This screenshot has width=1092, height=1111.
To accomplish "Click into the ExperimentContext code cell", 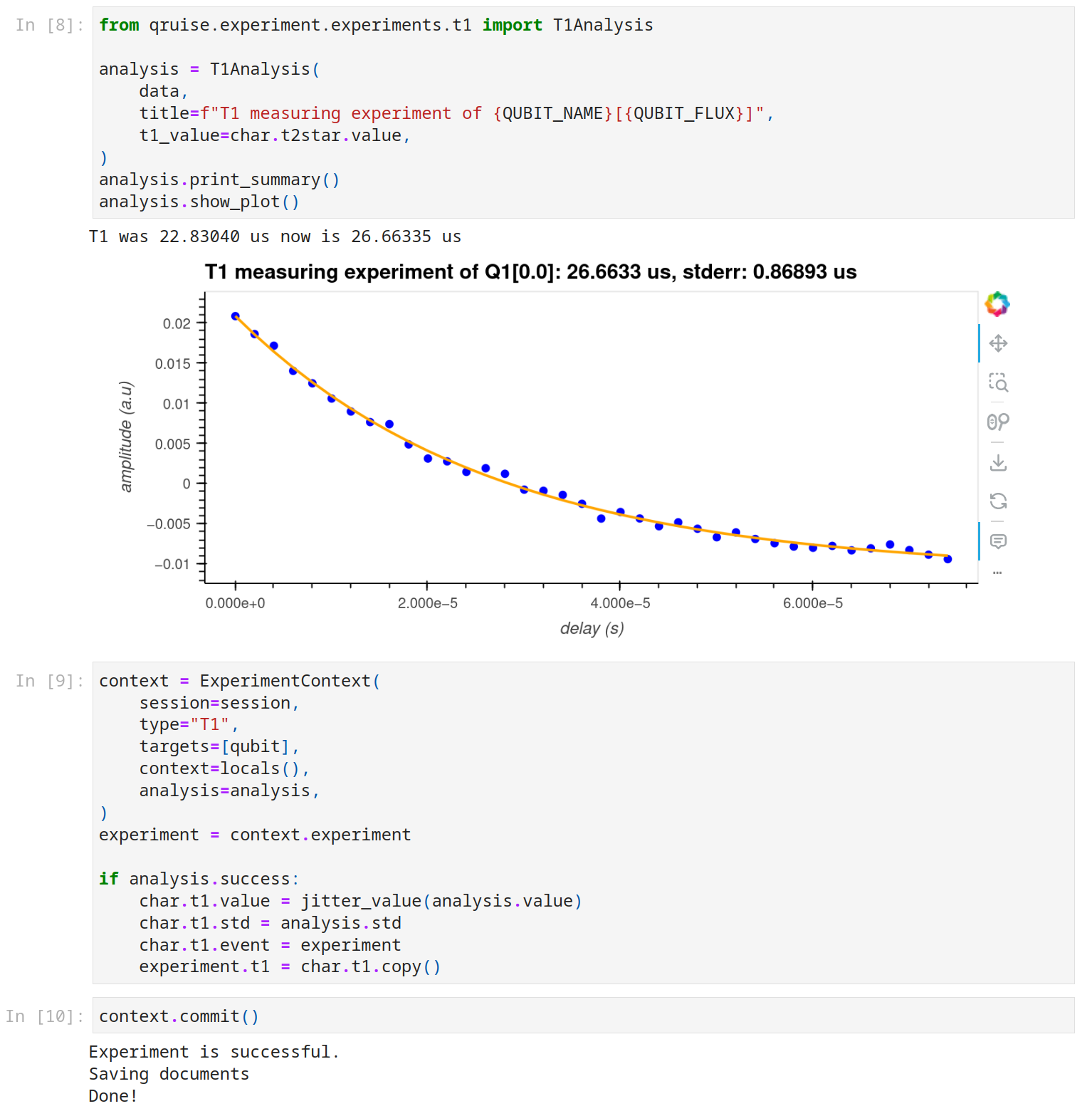I will (x=569, y=819).
